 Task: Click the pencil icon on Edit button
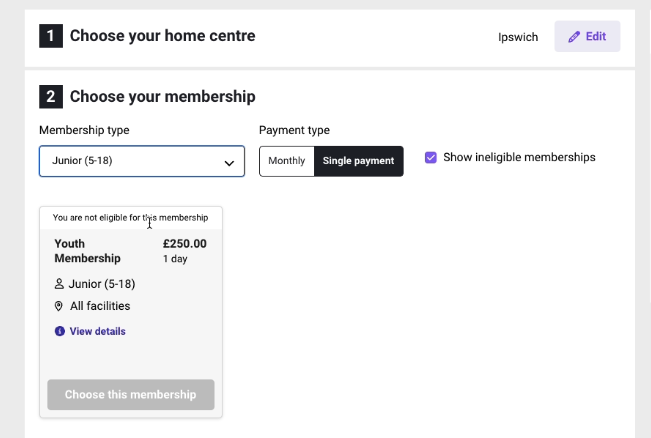[574, 37]
